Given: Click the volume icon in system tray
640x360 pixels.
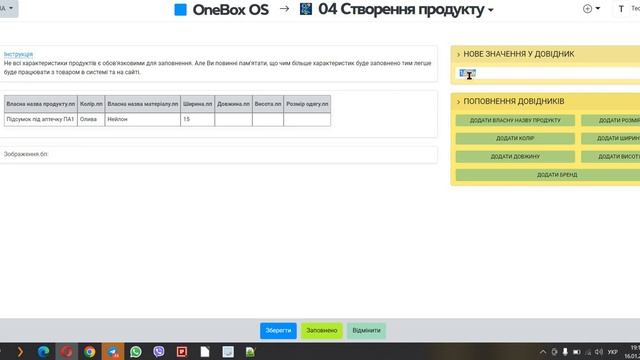Looking at the screenshot, I should pos(599,352).
